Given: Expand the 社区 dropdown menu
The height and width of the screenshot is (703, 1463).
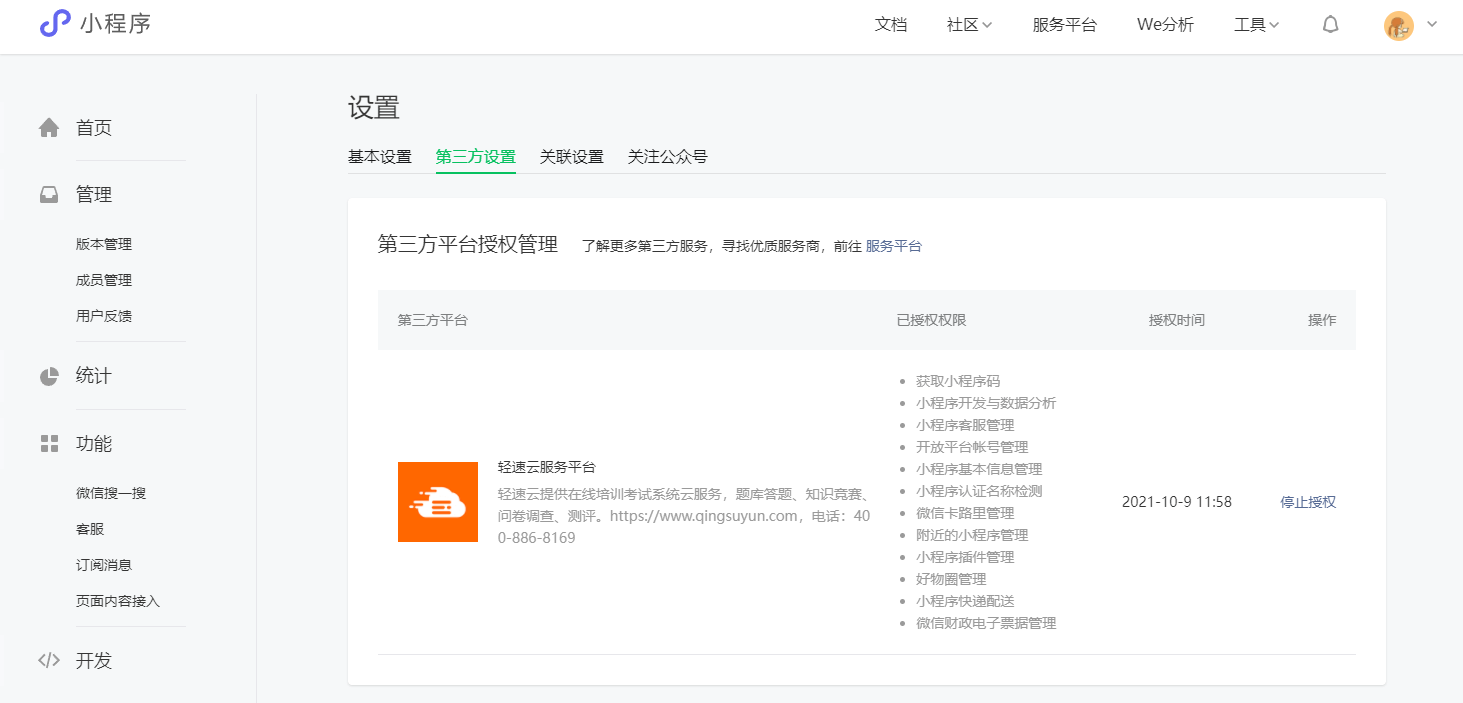Looking at the screenshot, I should [x=969, y=25].
